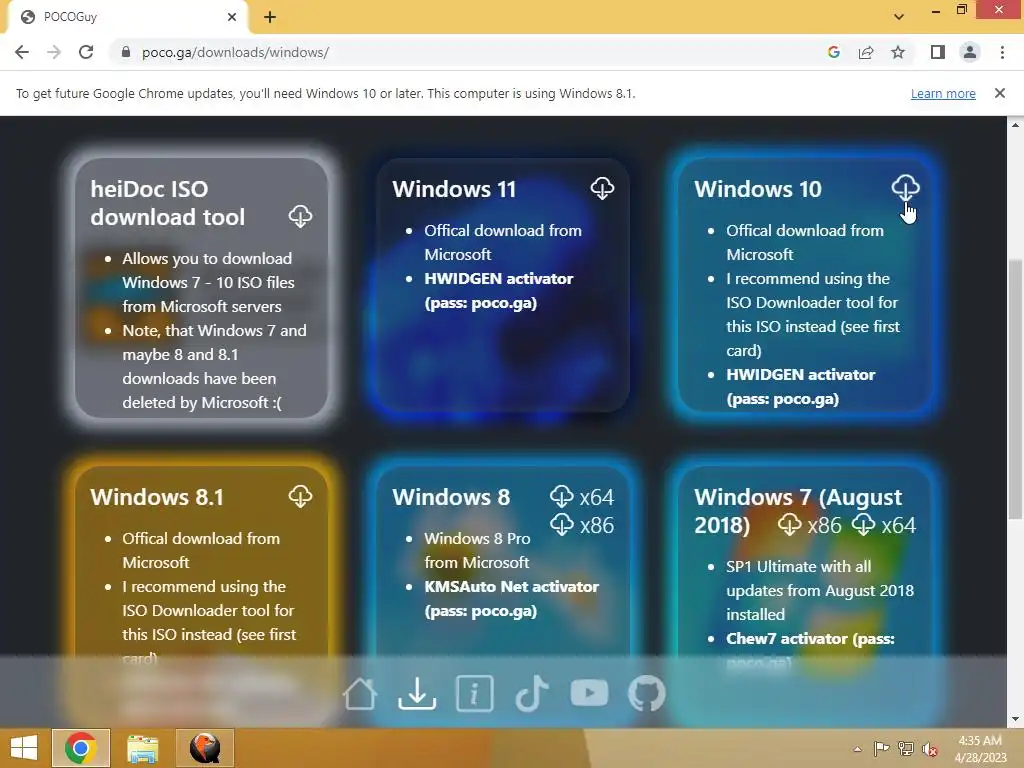Screen dimensions: 1024x768
Task: Click Action Center flag in tray
Action: coord(881,749)
